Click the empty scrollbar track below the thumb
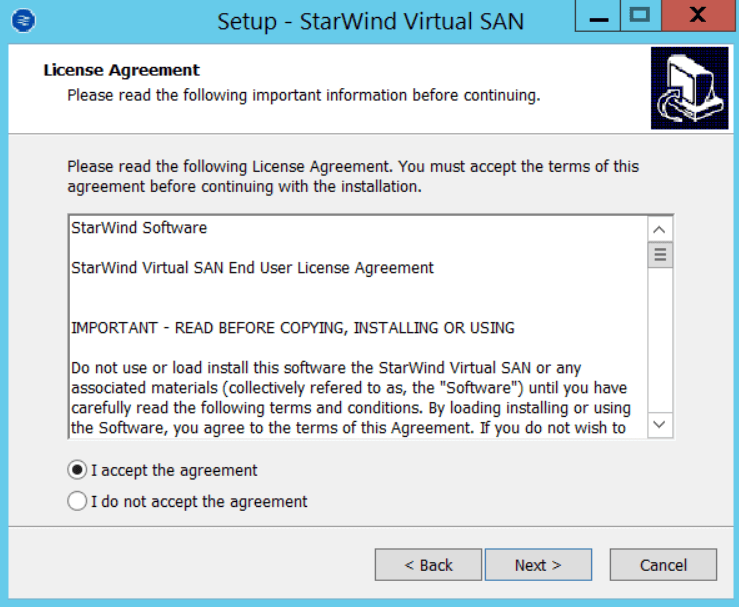This screenshot has height=607, width=739. point(660,340)
